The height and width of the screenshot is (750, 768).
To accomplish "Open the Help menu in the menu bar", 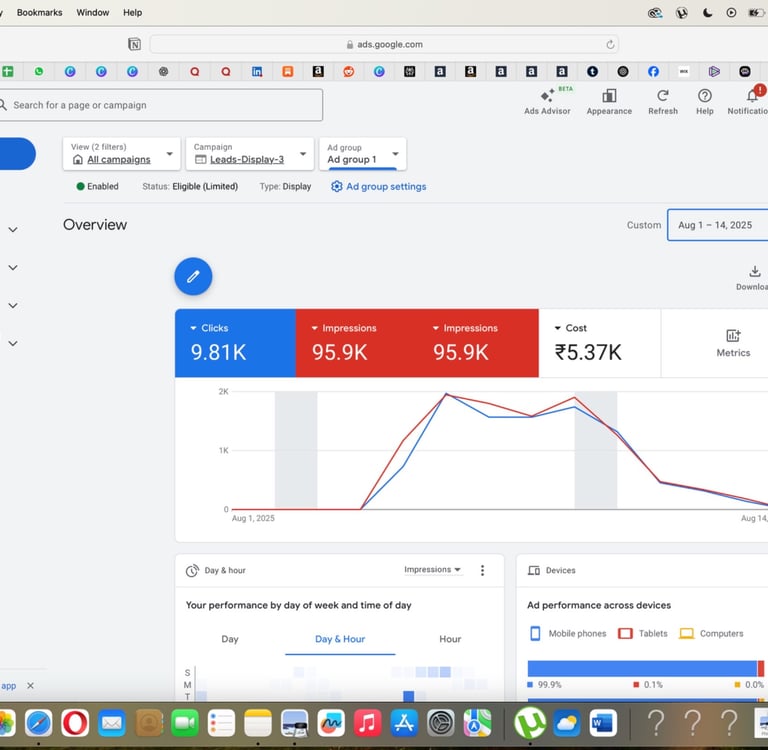I will (132, 13).
